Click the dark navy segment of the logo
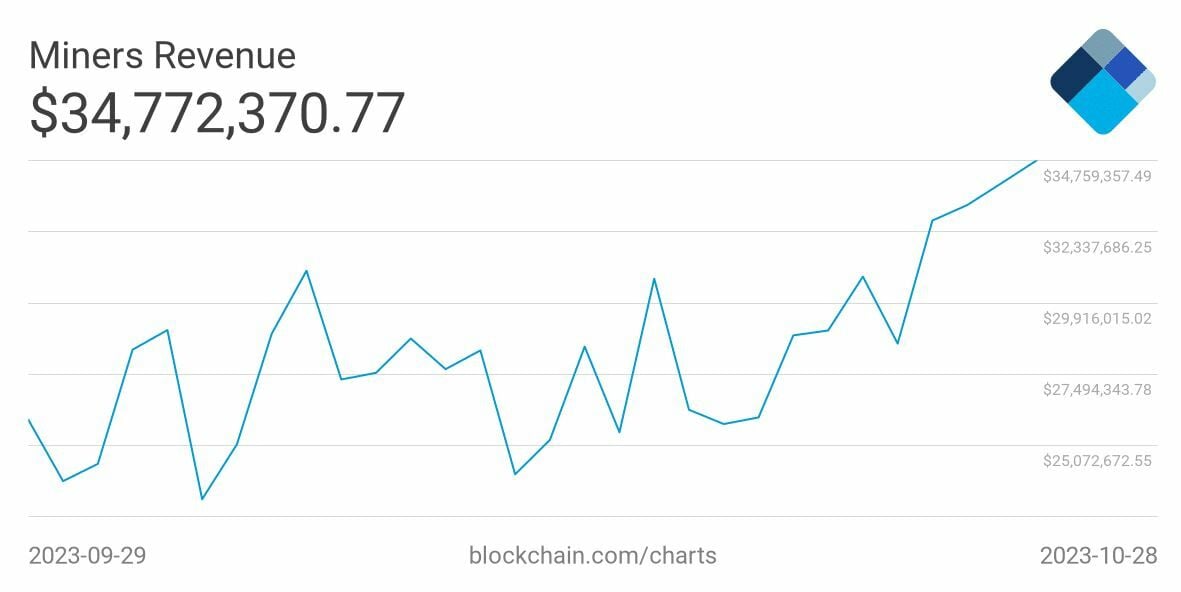Screen dimensions: 1181x592 pyautogui.click(x=1076, y=75)
